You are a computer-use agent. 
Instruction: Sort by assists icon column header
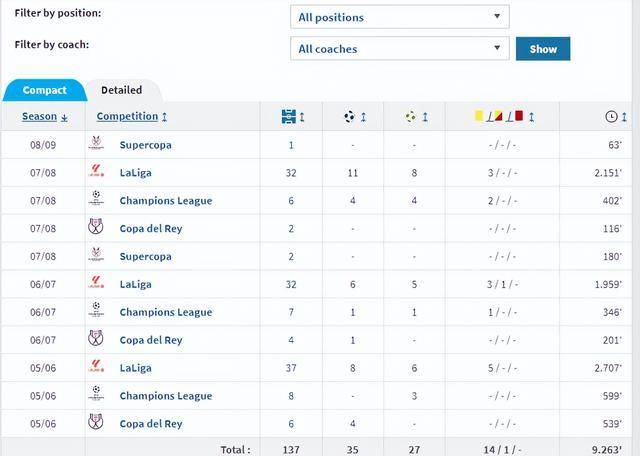tap(416, 117)
